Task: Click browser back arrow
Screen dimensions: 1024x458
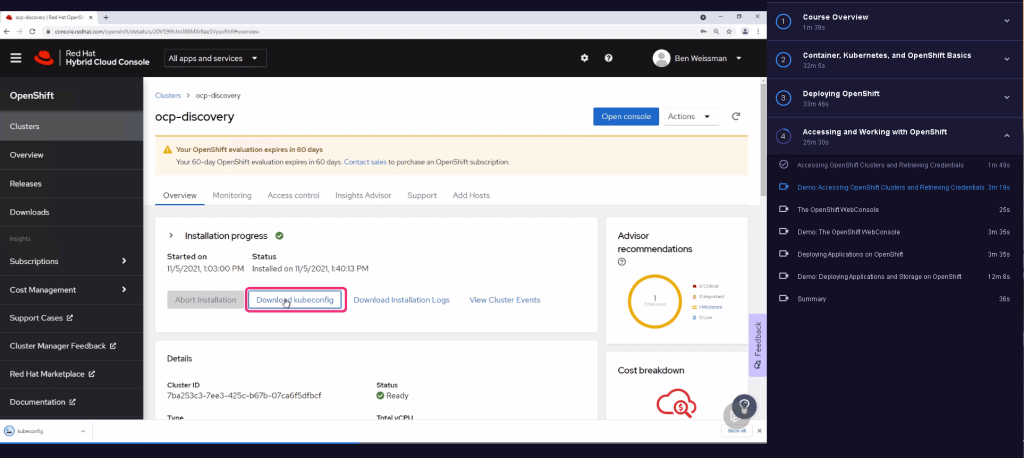Action: (7, 31)
